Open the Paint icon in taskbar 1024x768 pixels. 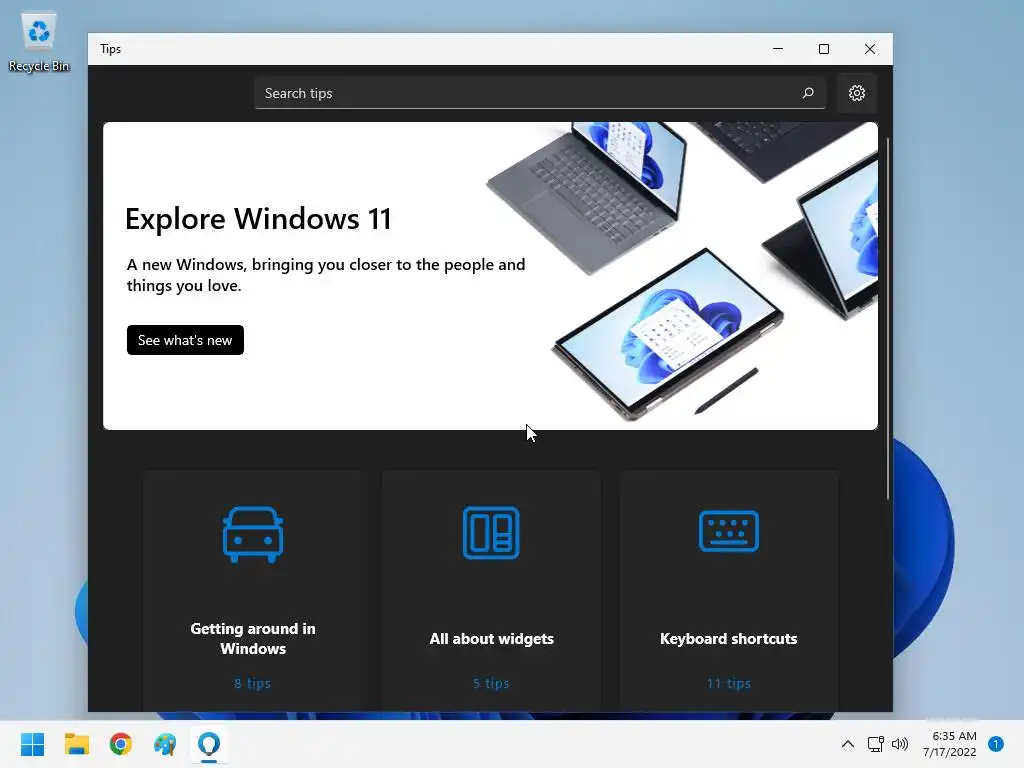[x=165, y=744]
